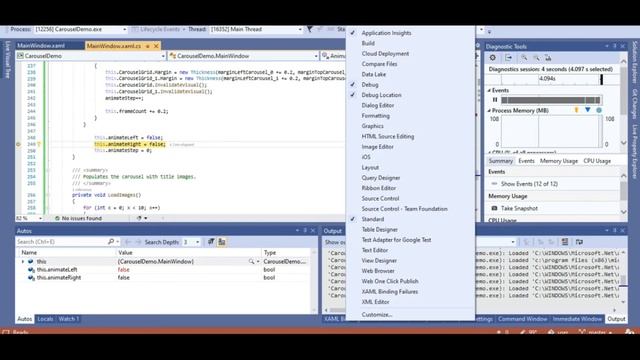Viewport: 640px width, 360px height.
Task: Click Zoom Out icon in Diagnostic Tools
Action: pos(536,58)
